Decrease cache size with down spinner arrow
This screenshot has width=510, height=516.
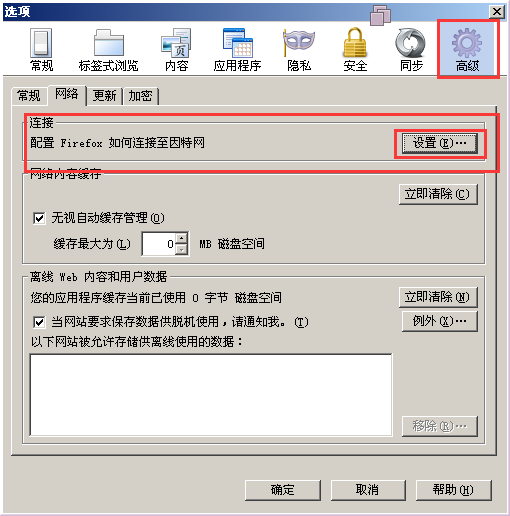tap(181, 249)
